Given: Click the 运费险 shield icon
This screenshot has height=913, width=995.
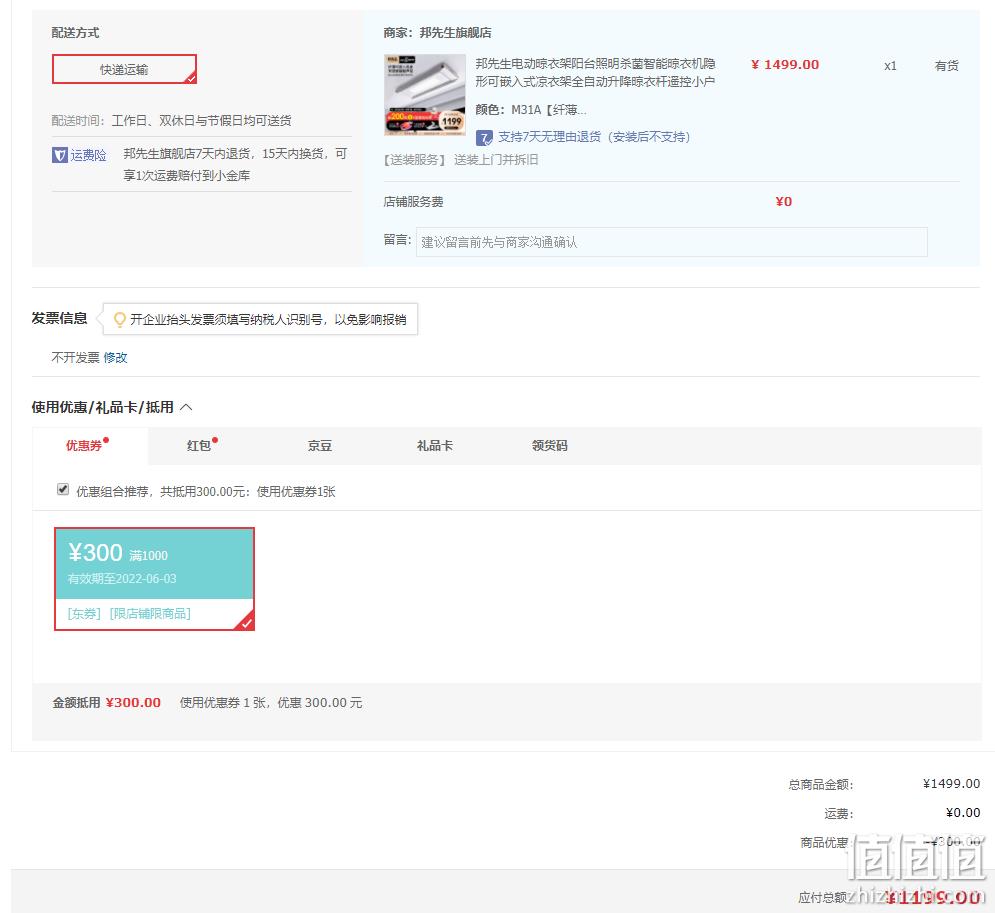Looking at the screenshot, I should [x=60, y=155].
